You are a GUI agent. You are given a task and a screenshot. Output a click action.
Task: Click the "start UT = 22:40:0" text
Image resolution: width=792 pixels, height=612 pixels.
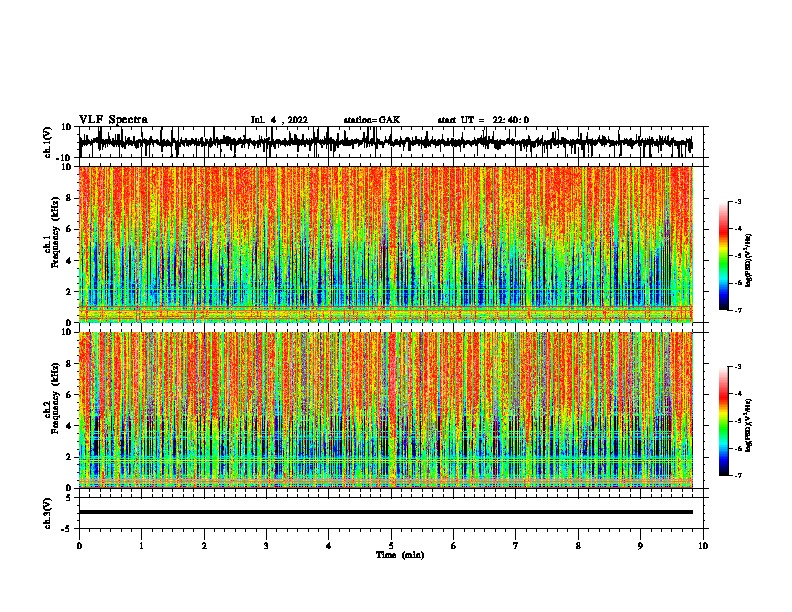(x=483, y=120)
